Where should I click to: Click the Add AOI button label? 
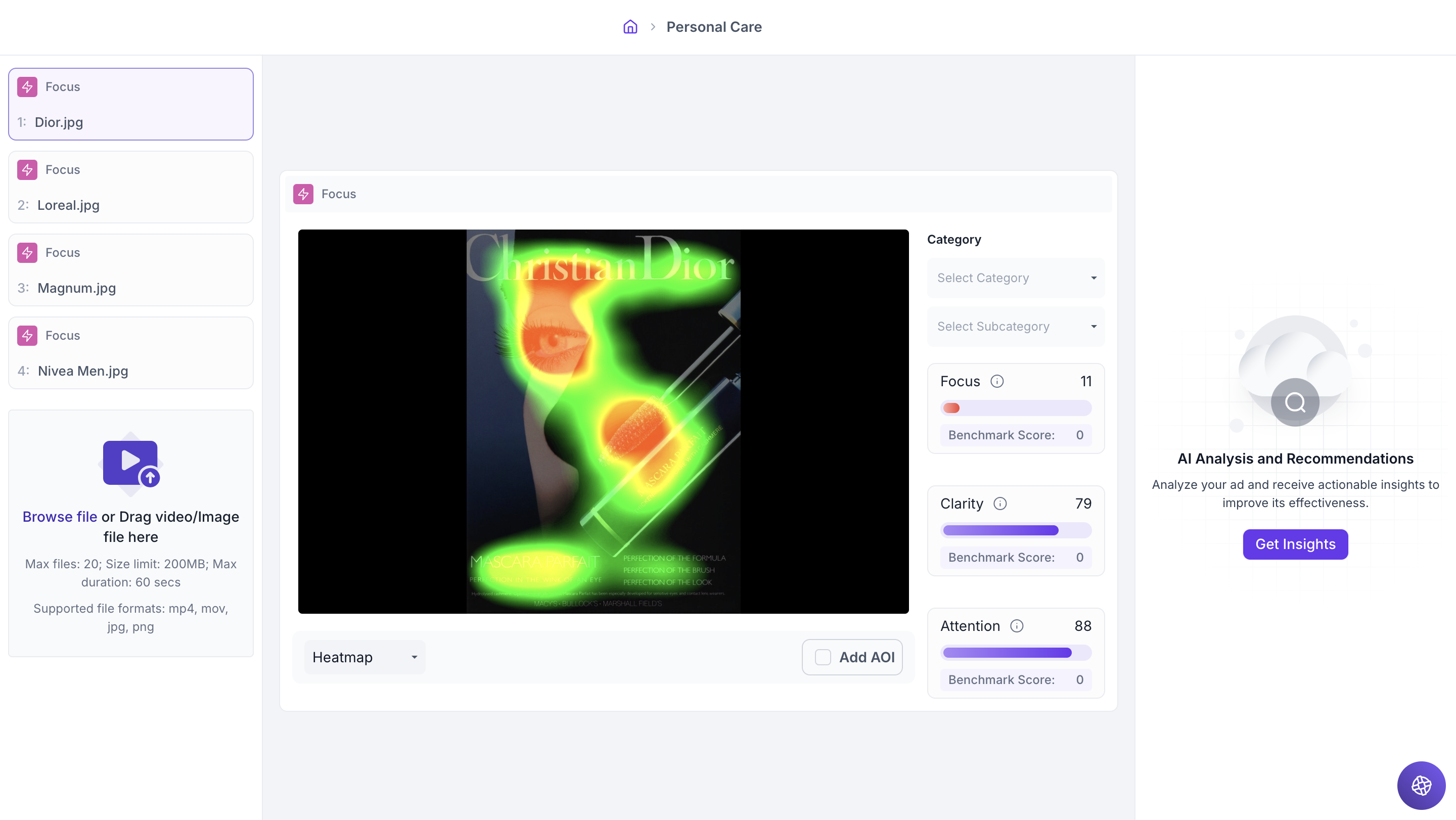pyautogui.click(x=867, y=657)
